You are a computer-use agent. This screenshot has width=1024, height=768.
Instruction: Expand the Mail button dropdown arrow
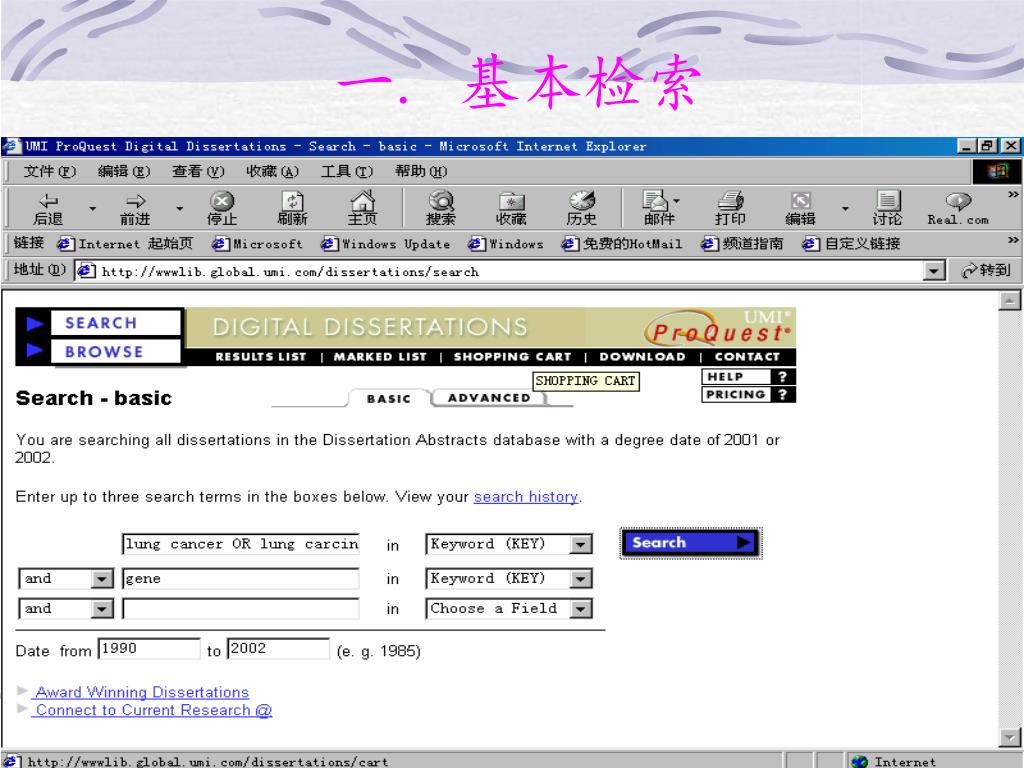677,201
